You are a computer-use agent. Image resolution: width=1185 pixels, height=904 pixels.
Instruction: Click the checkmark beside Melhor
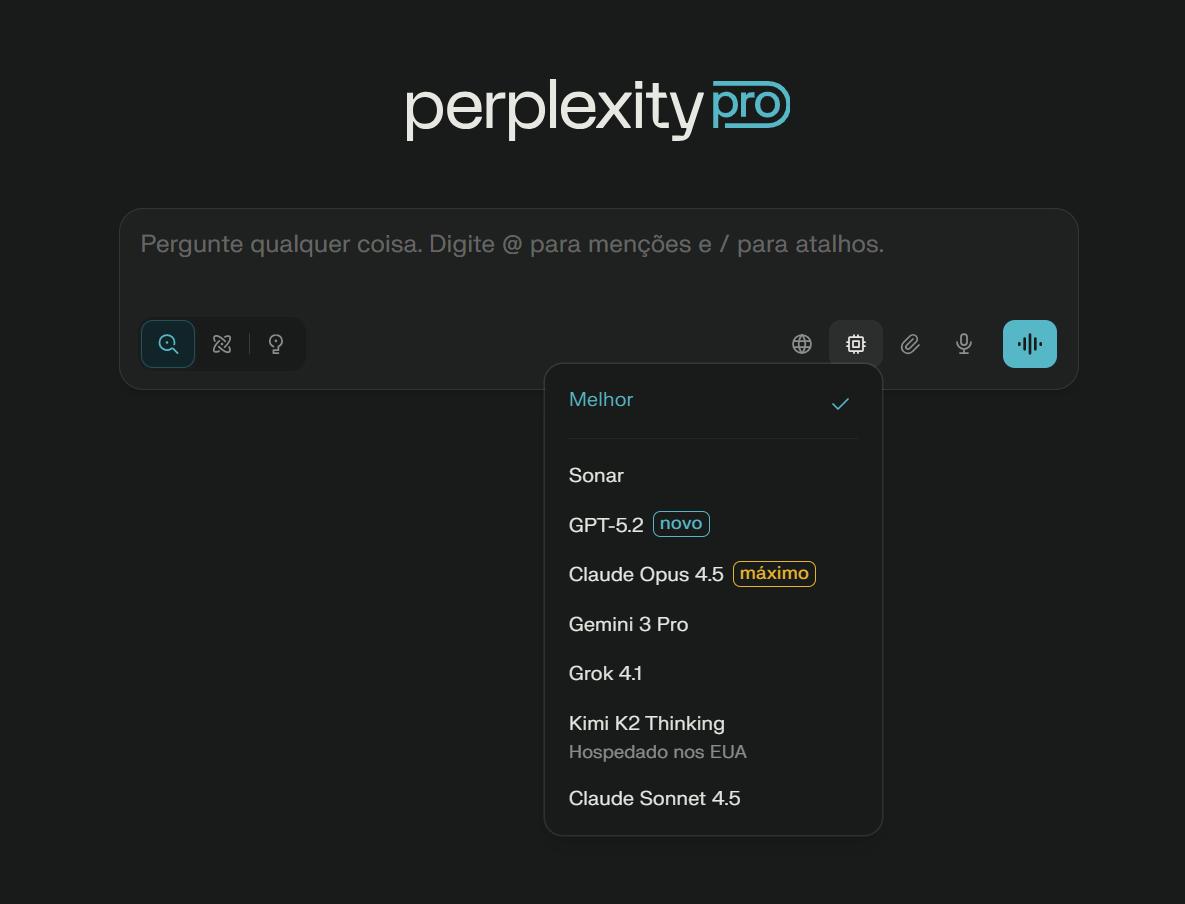coord(840,404)
